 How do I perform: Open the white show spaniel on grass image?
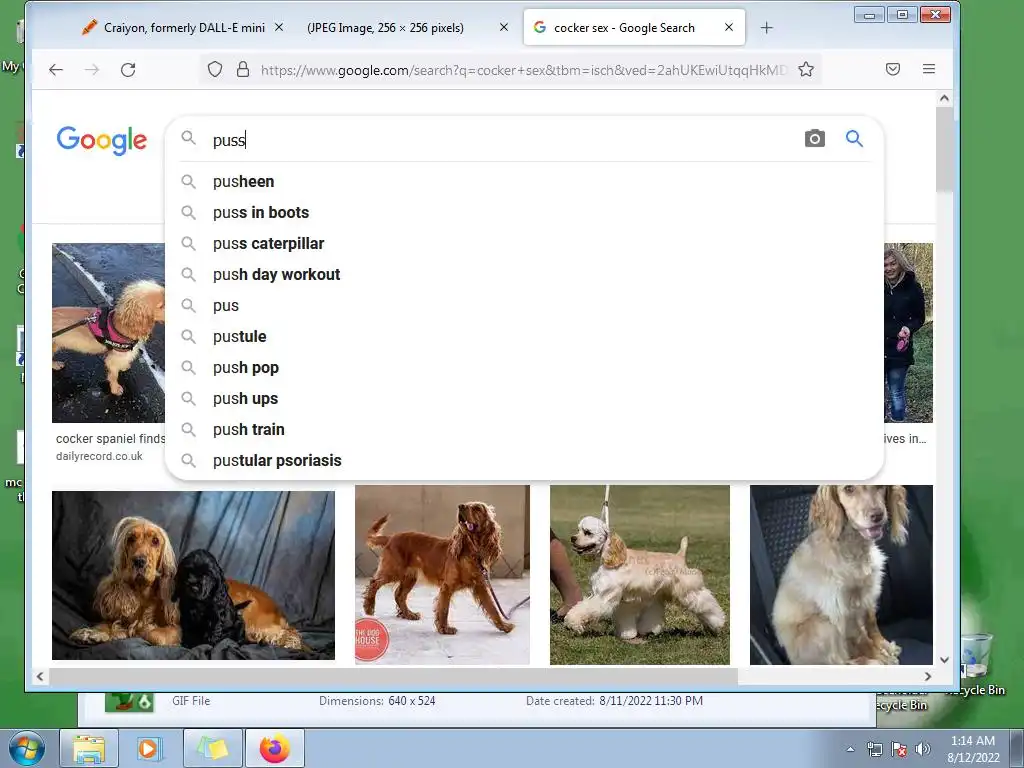pos(640,575)
